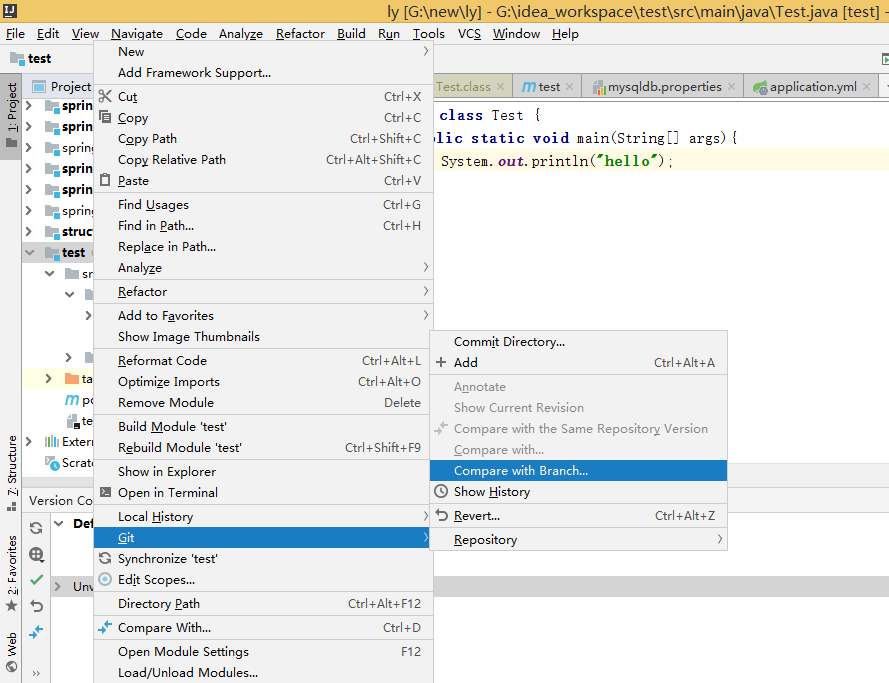Click the Revert undo arrow icon

441,515
